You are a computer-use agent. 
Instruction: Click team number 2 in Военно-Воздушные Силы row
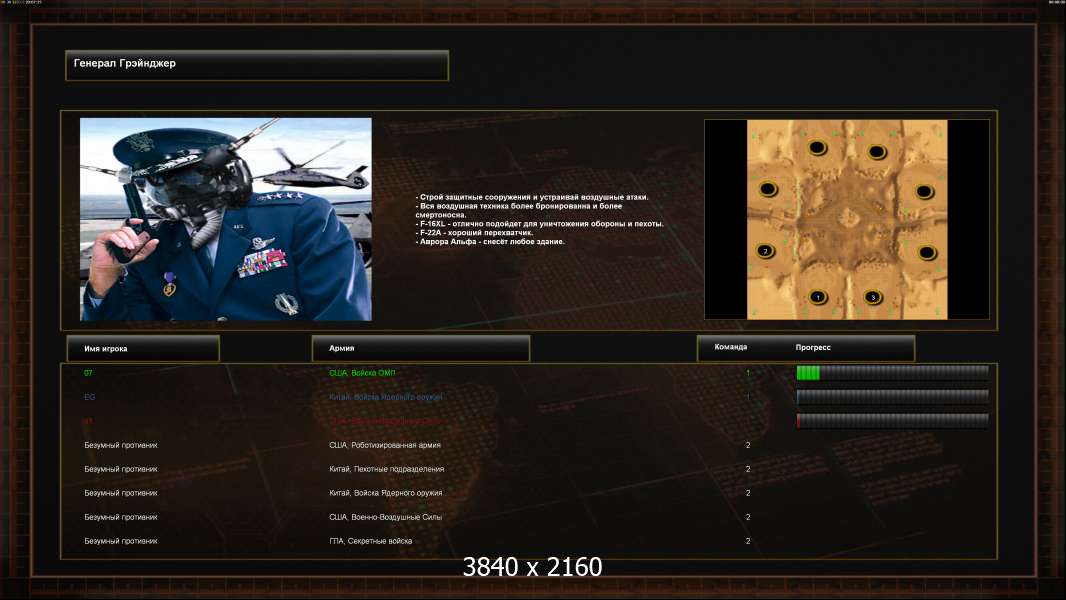748,517
